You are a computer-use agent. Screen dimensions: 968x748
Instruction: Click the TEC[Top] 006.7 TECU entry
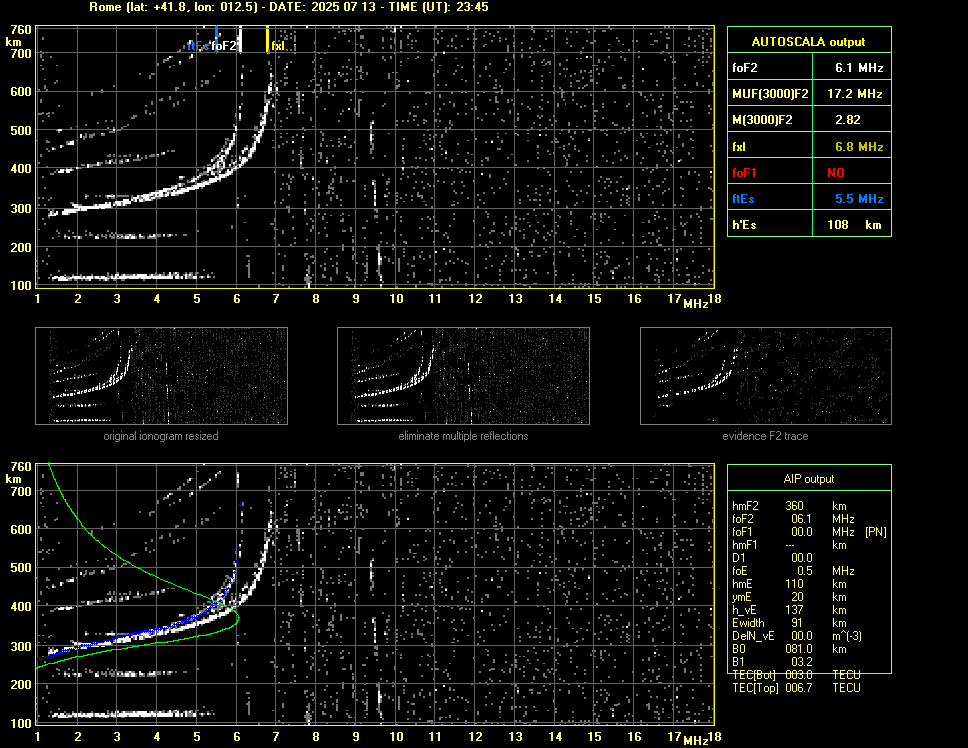(x=796, y=688)
